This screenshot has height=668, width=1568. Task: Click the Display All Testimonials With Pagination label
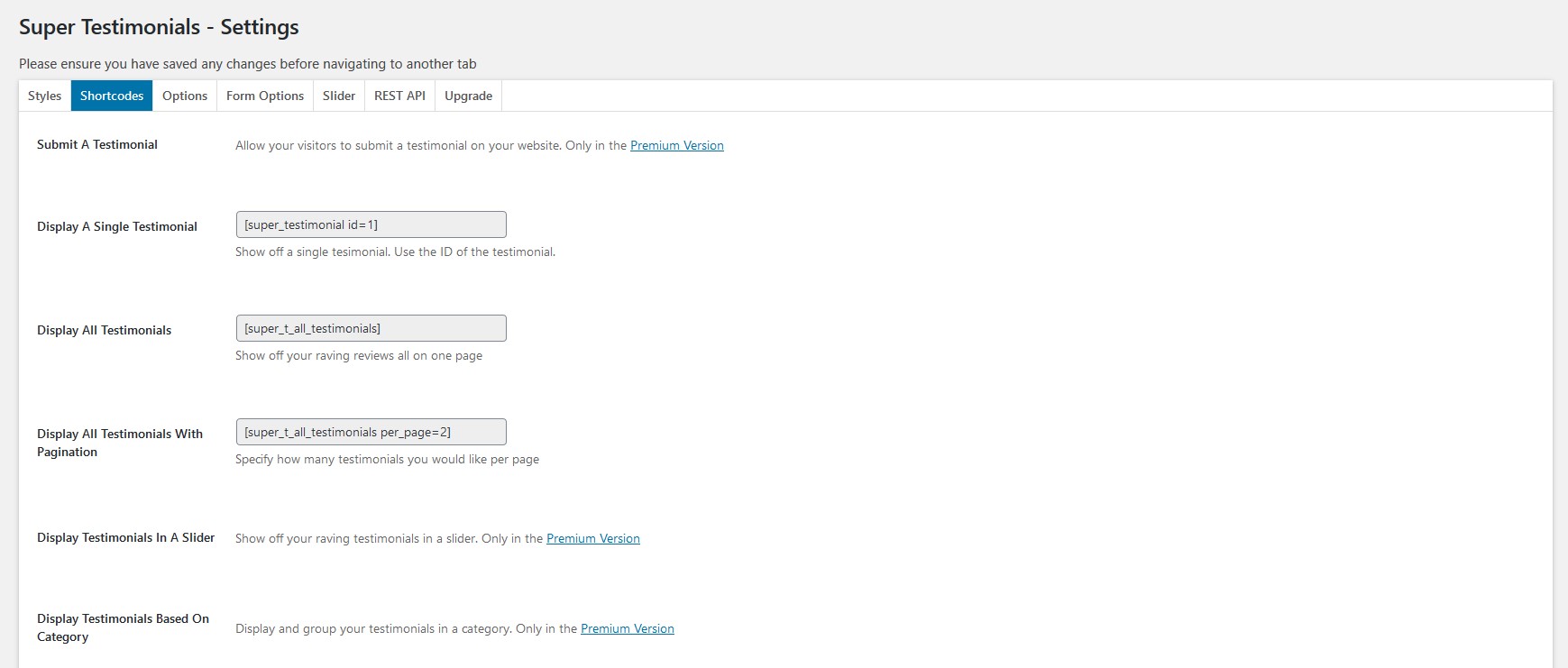click(120, 443)
